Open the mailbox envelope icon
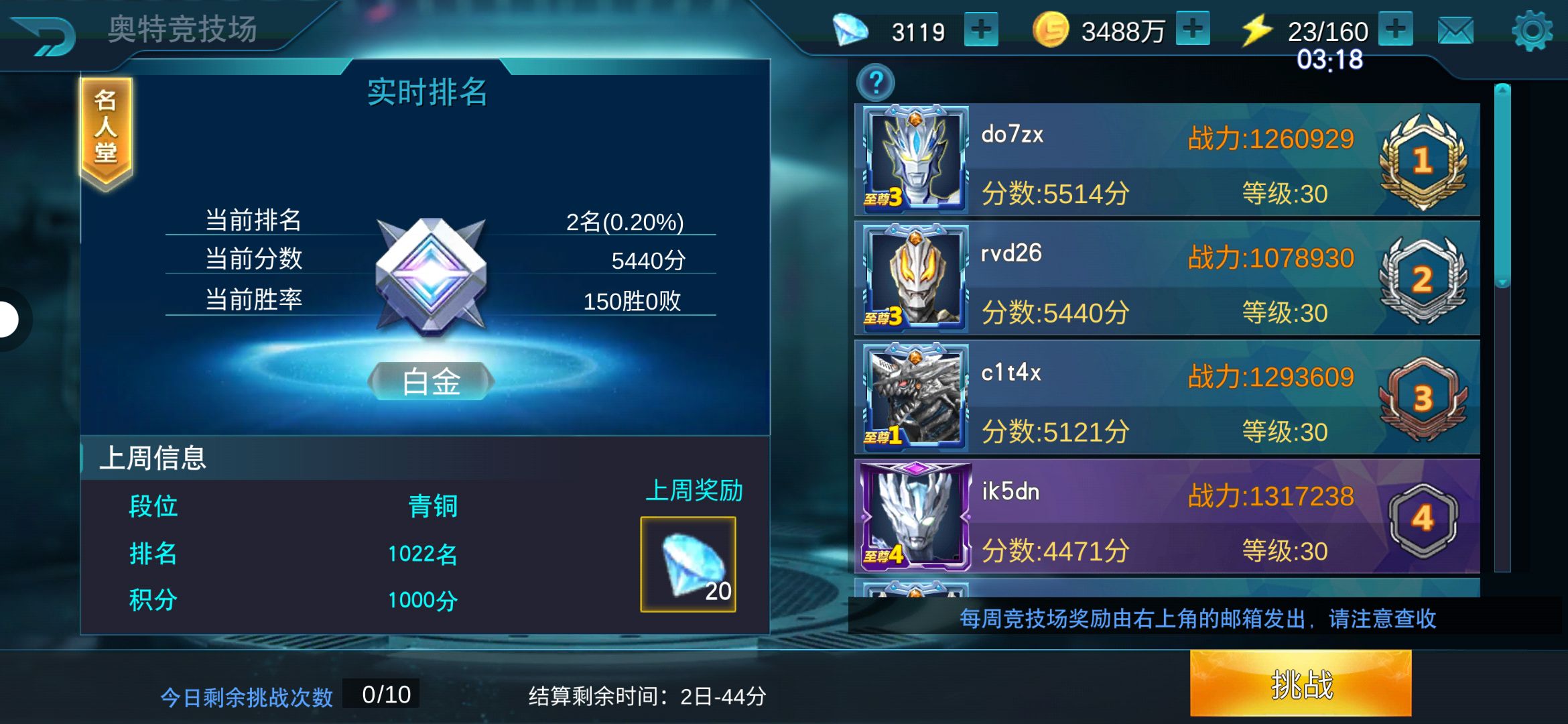Viewport: 1568px width, 724px height. tap(1455, 31)
